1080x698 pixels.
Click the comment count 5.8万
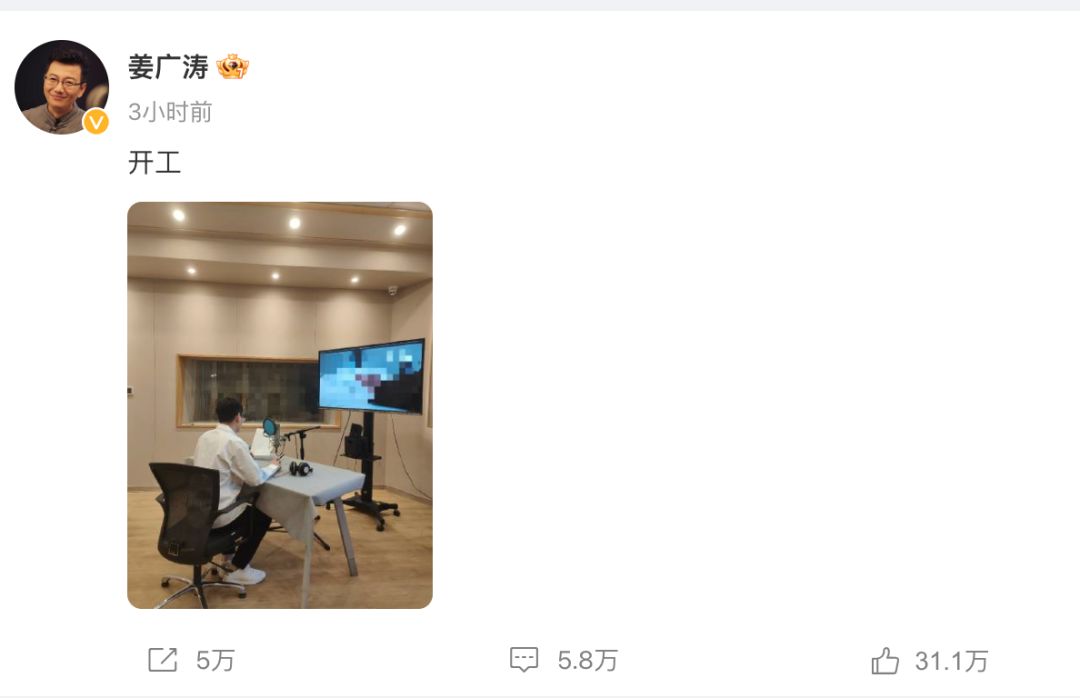588,661
